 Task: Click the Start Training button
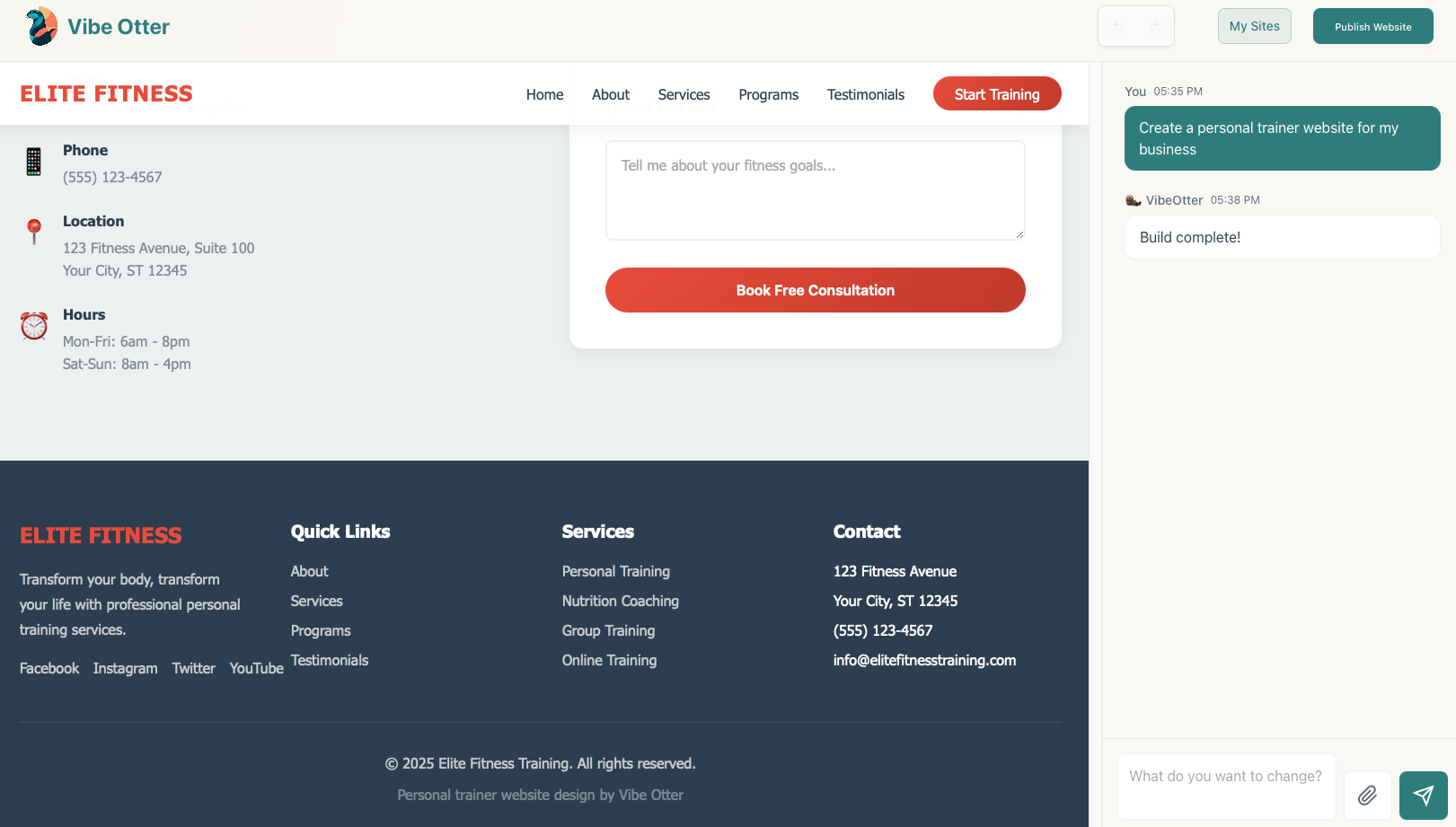click(997, 93)
